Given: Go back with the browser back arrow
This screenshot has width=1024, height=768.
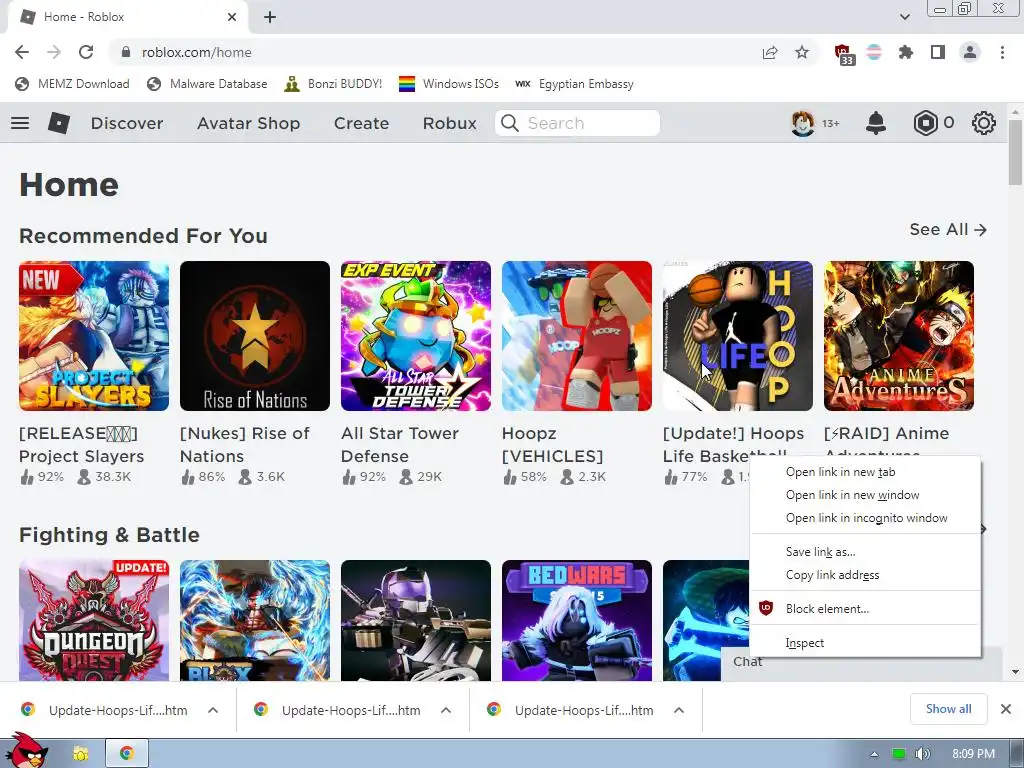Looking at the screenshot, I should pos(22,52).
